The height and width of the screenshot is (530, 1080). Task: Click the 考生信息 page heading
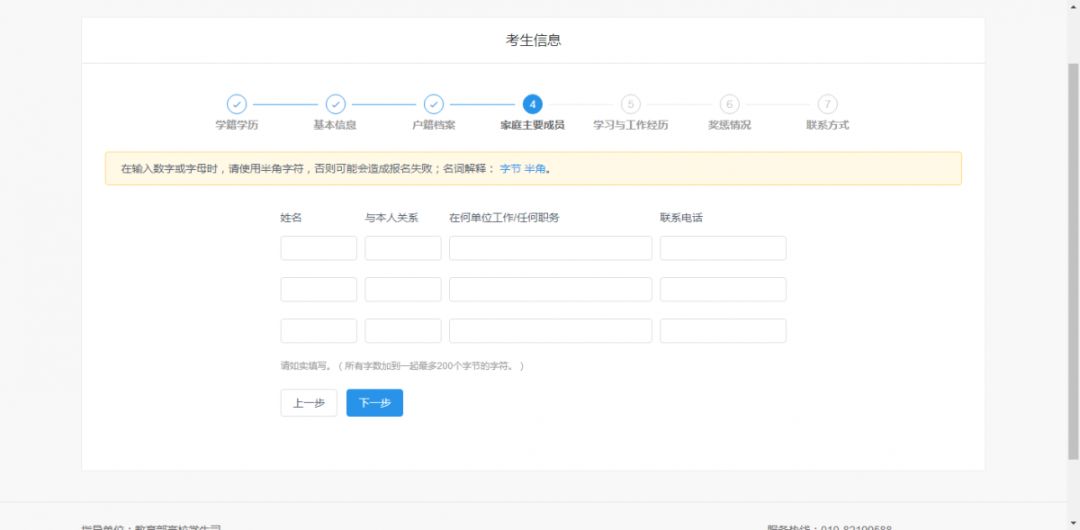coord(533,40)
